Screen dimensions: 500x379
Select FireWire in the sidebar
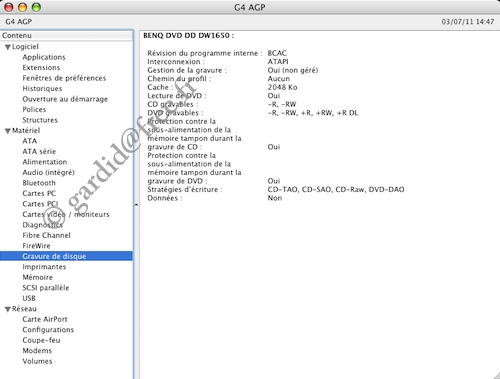(36, 246)
